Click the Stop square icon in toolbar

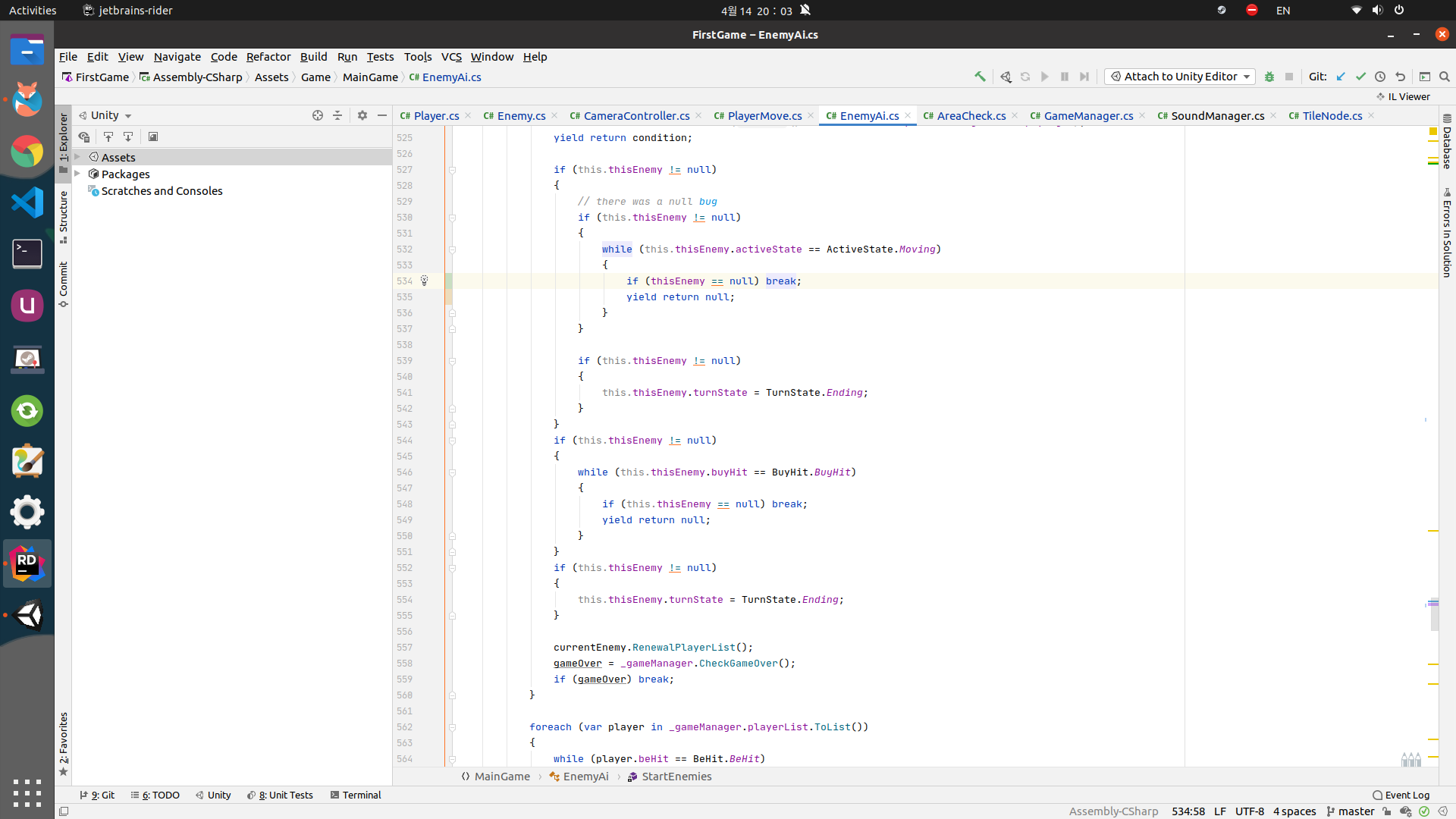(1289, 77)
